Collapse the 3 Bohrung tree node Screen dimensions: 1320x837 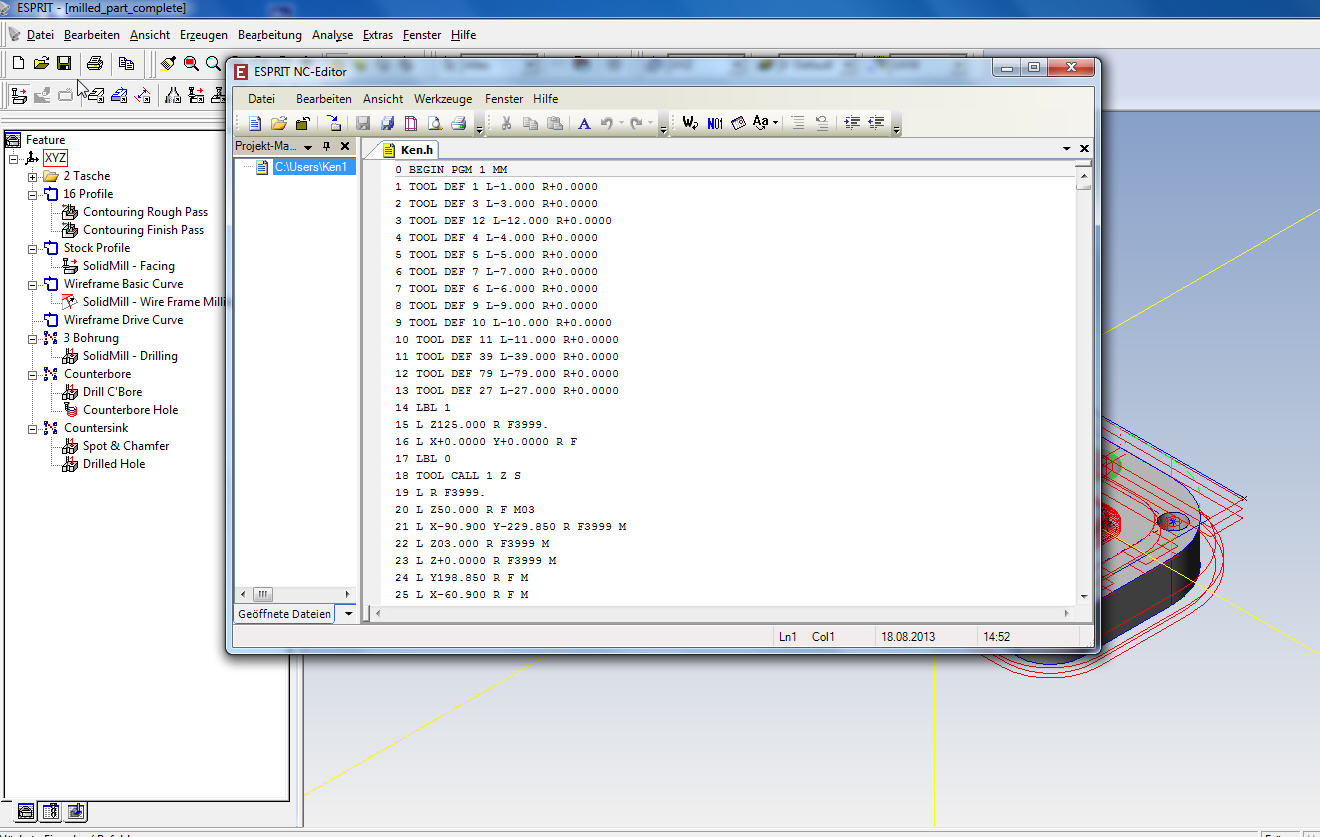click(32, 338)
